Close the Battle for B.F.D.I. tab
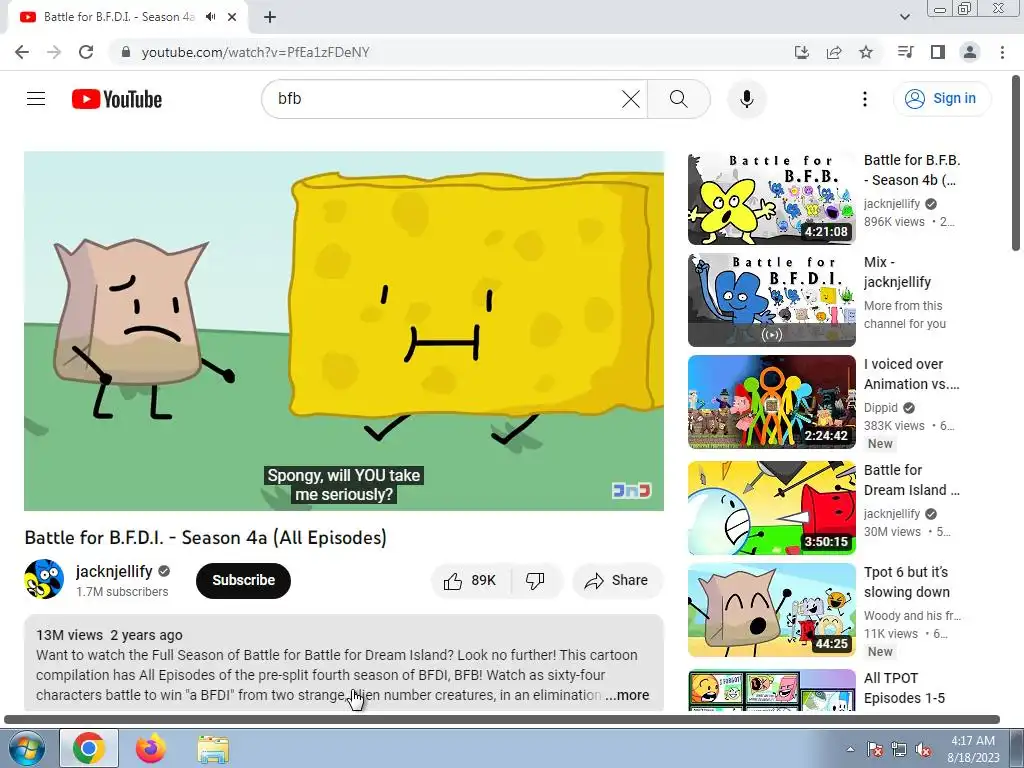1024x768 pixels. click(x=232, y=17)
